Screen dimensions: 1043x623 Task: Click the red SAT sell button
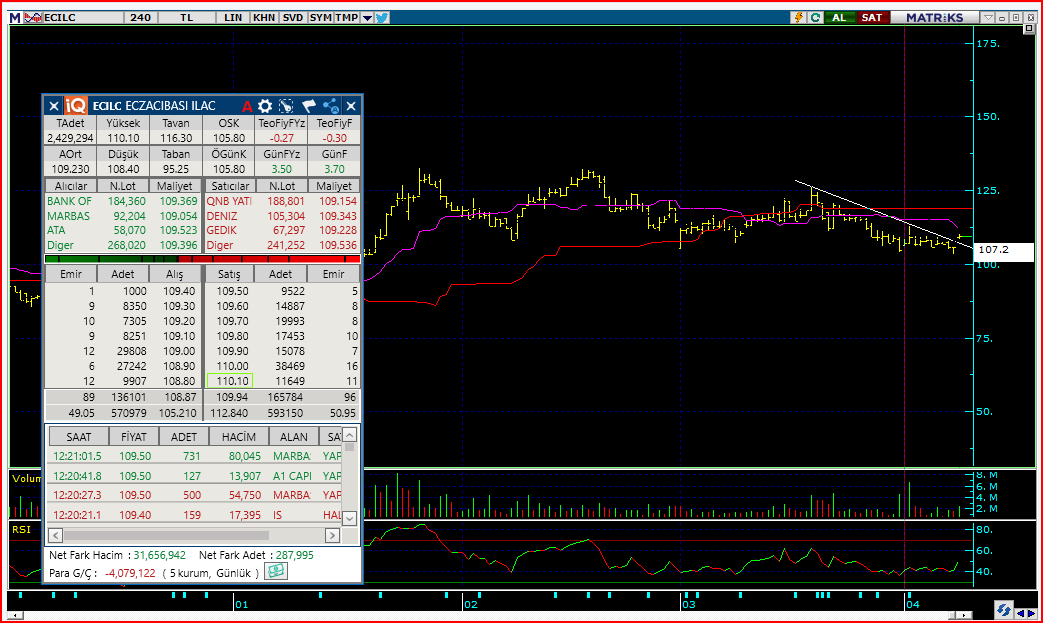point(872,17)
